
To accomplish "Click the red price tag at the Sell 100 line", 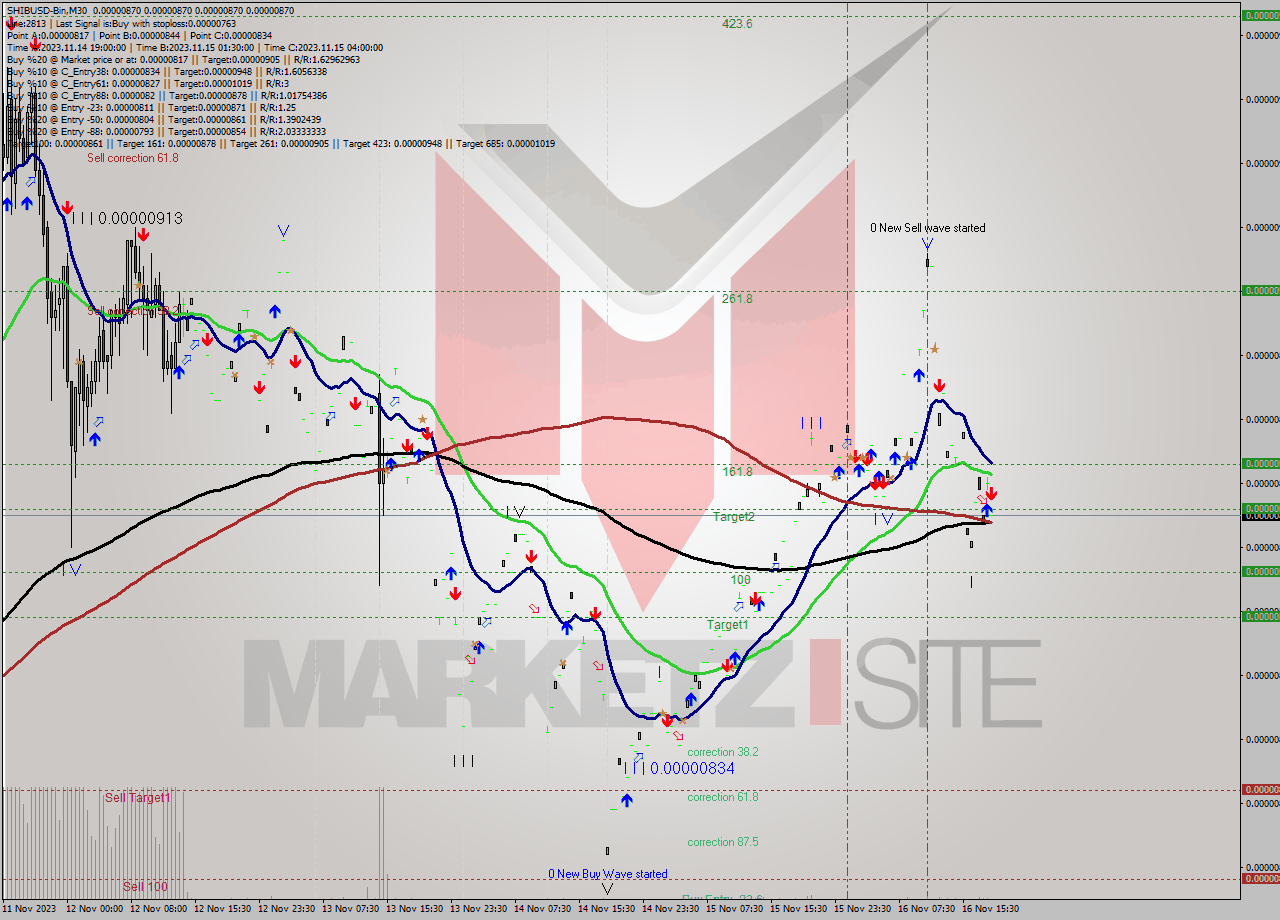I will [1260, 879].
